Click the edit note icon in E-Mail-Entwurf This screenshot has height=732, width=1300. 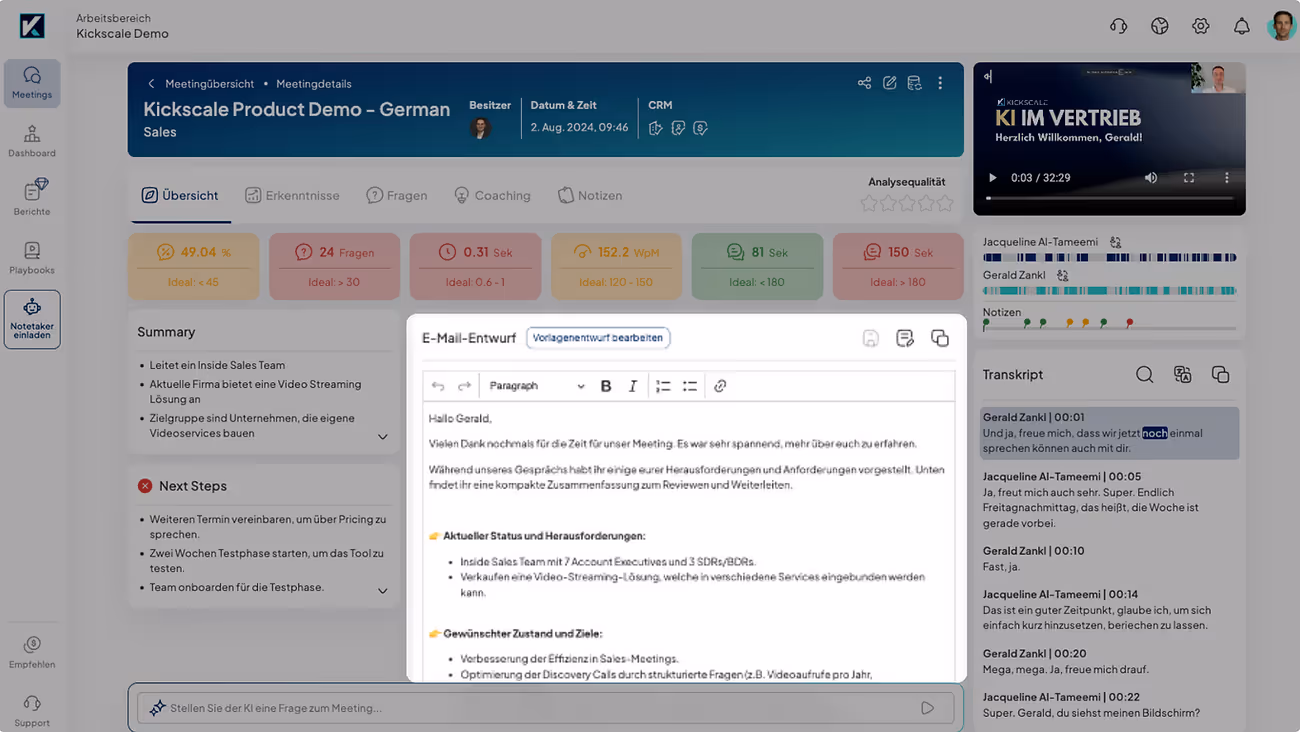905,338
